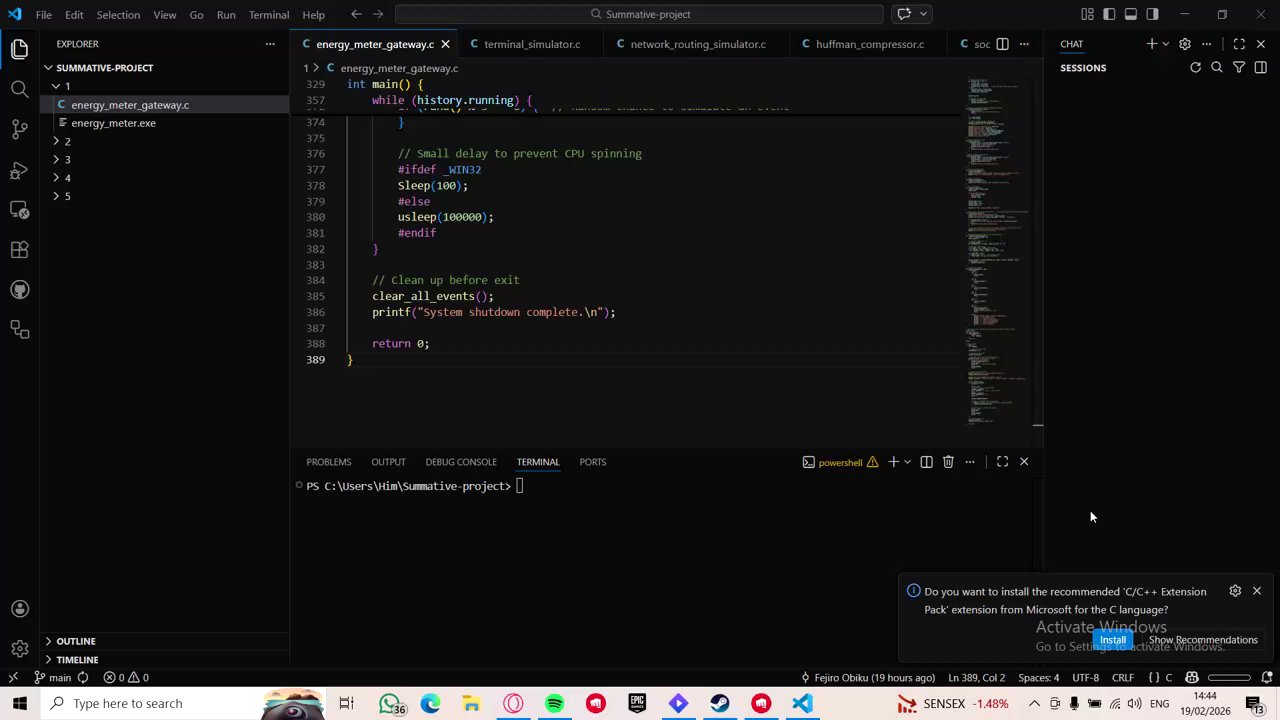Create a new terminal with plus icon

pyautogui.click(x=893, y=462)
